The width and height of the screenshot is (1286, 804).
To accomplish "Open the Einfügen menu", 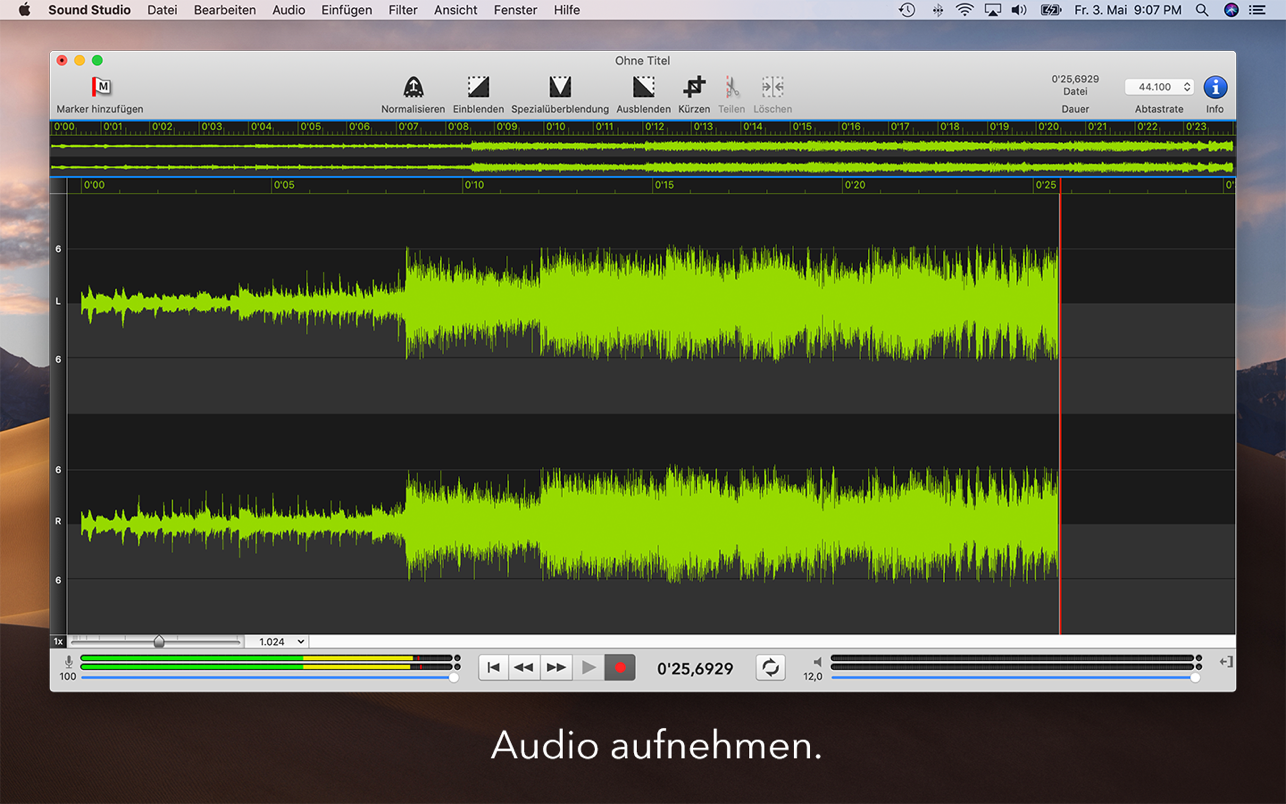I will pos(346,10).
